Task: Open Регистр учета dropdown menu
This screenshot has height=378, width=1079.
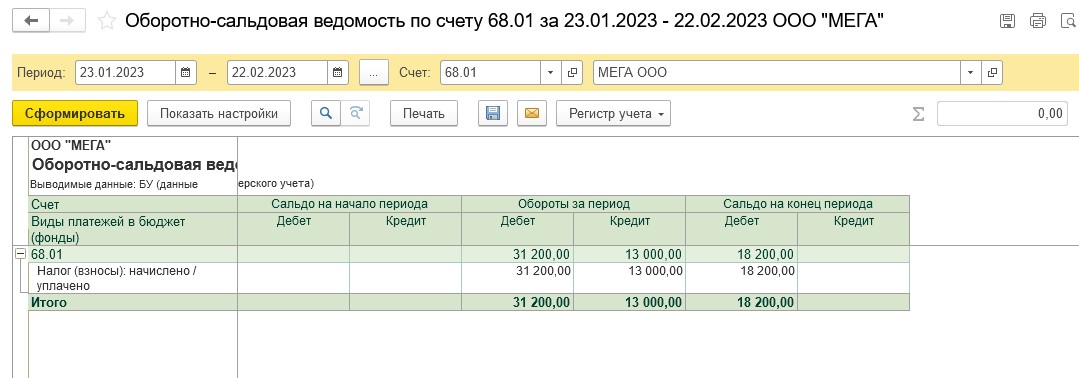Action: tap(613, 114)
